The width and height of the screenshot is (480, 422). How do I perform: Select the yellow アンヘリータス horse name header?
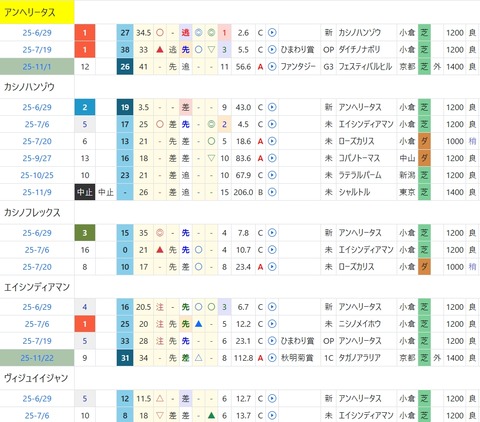click(x=37, y=12)
